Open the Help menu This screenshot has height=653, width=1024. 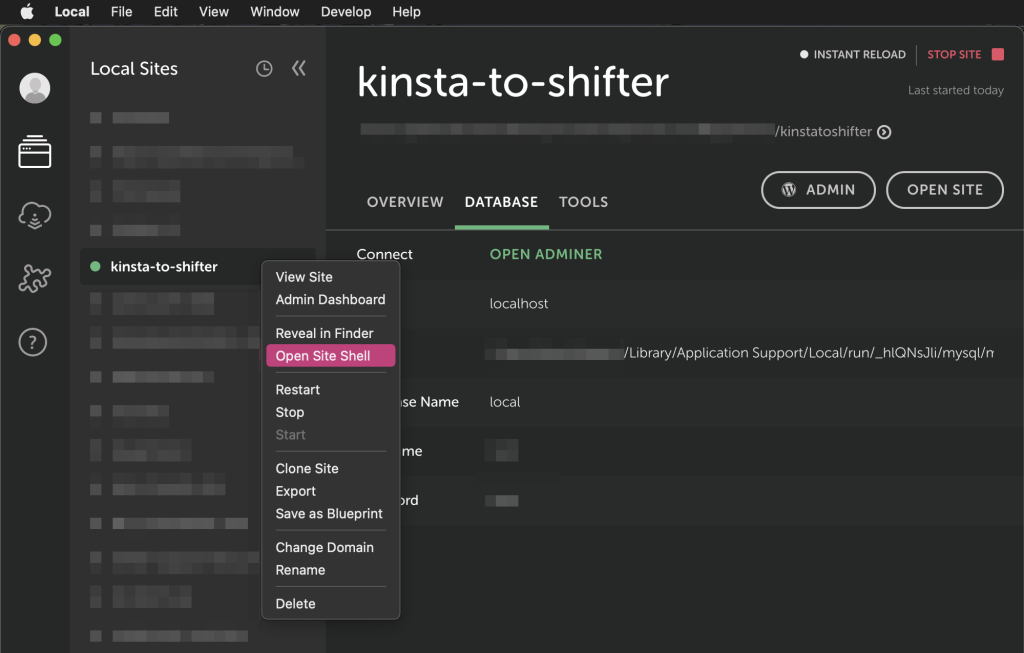tap(406, 12)
